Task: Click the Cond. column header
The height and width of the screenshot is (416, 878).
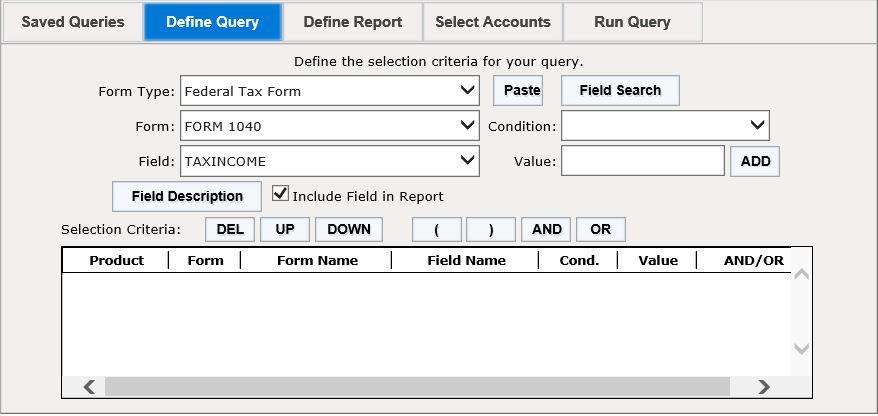Action: [579, 260]
